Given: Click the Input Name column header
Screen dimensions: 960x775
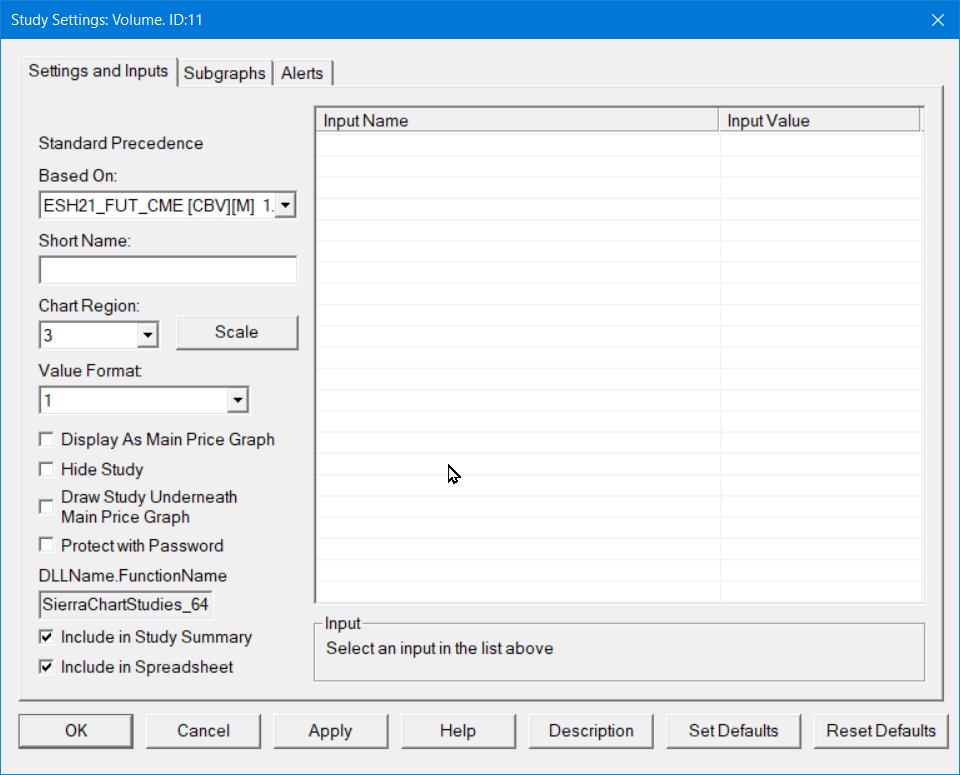Looking at the screenshot, I should point(516,121).
